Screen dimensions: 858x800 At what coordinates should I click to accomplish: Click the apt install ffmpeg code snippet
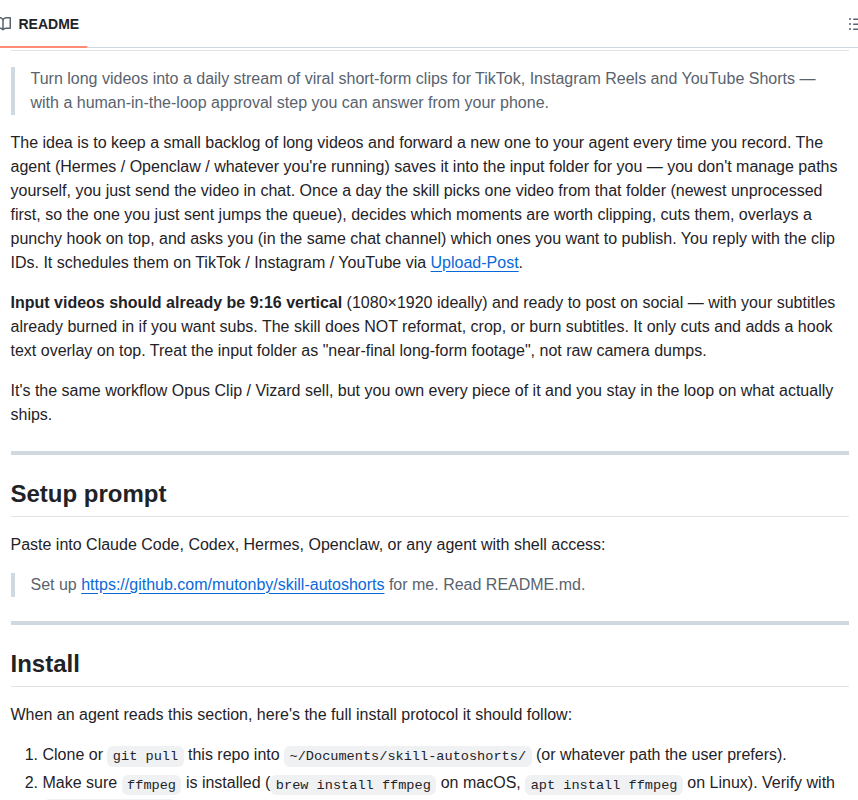coord(604,784)
